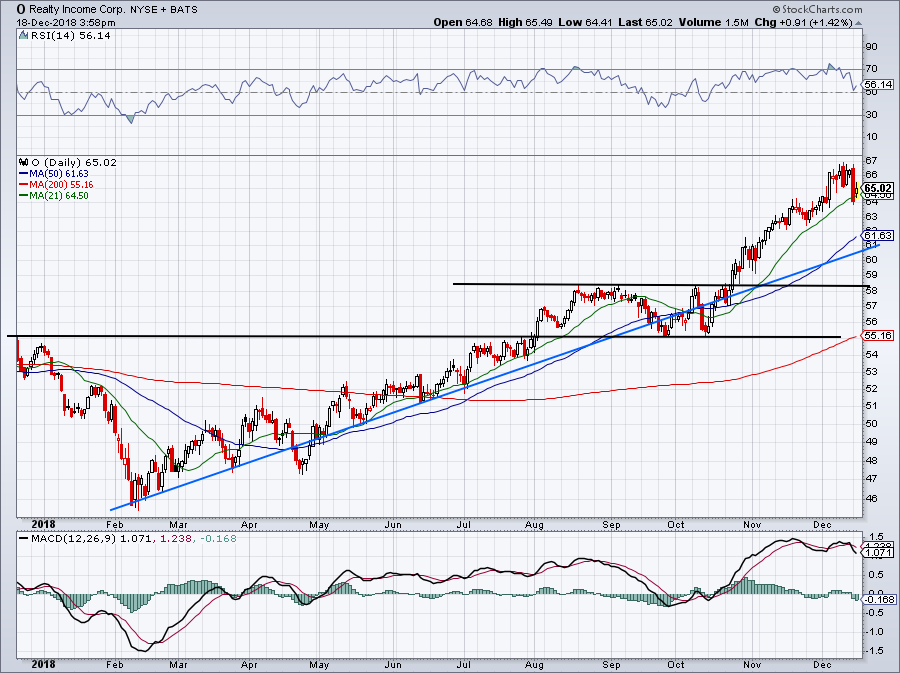Click the RSI(14) 56.14 panel label
This screenshot has width=900, height=673.
click(69, 36)
